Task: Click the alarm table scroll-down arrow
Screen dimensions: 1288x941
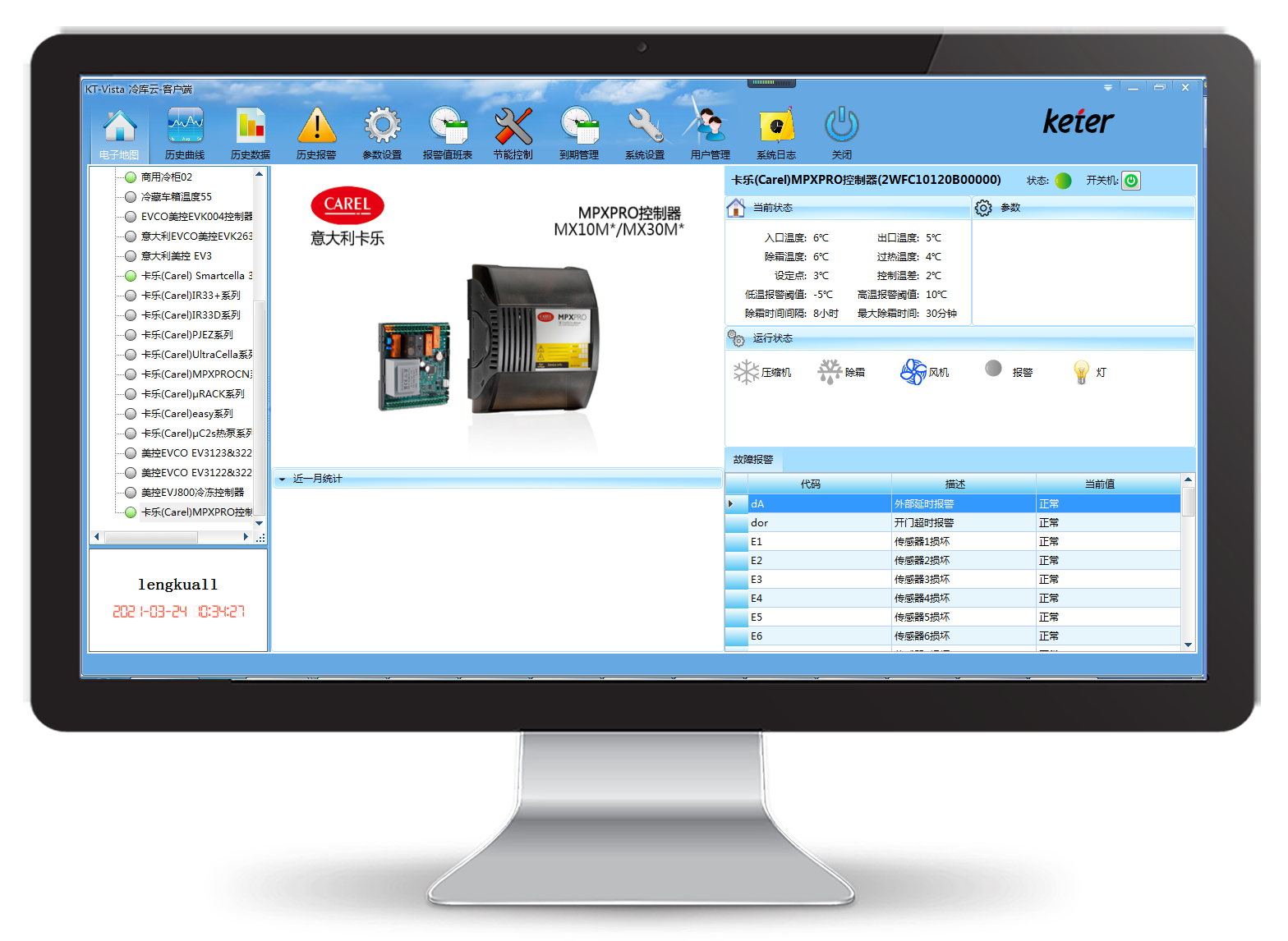Action: [1188, 645]
